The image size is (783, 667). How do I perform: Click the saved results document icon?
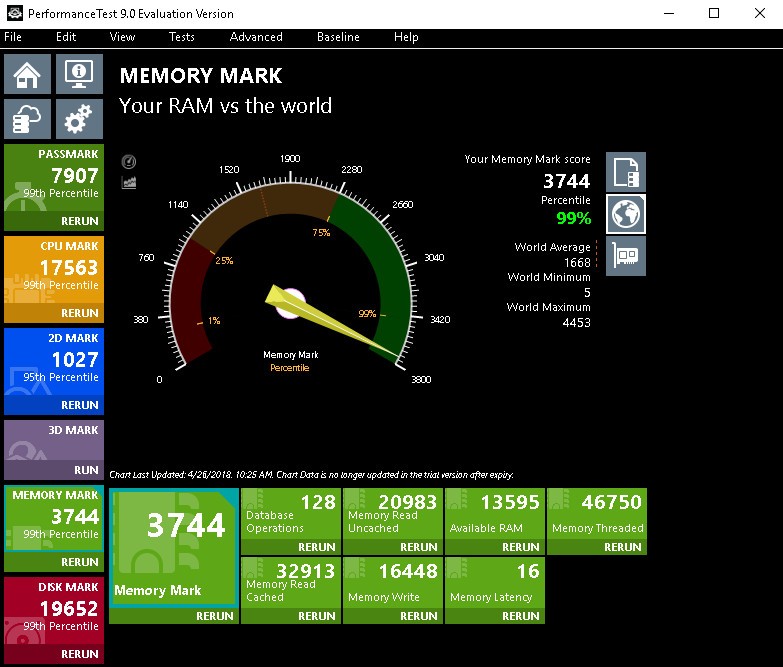tap(626, 172)
